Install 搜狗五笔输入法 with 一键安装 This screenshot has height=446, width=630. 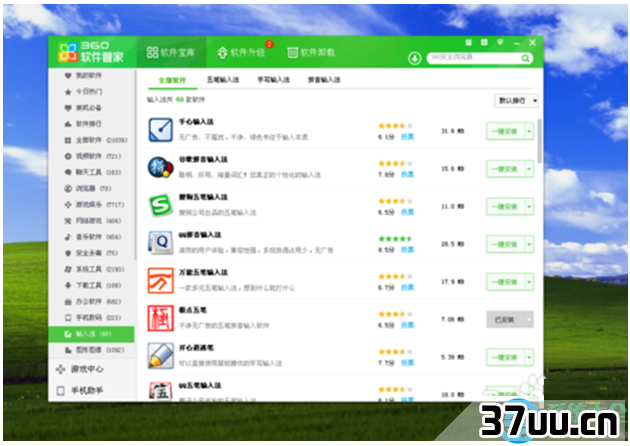pos(505,207)
